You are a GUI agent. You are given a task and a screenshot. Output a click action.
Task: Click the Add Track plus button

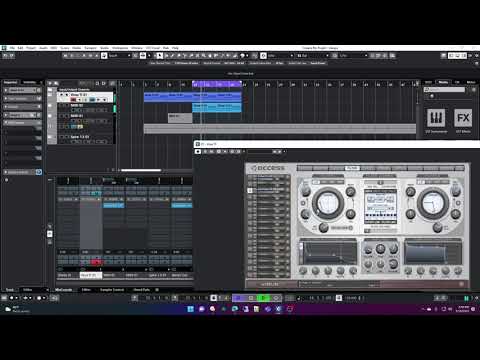50,83
